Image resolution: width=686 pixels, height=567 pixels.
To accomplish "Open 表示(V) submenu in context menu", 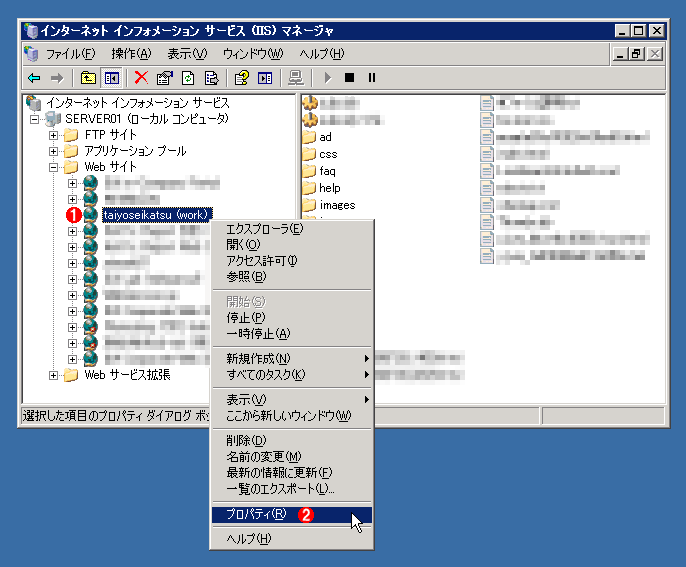I will coord(292,399).
